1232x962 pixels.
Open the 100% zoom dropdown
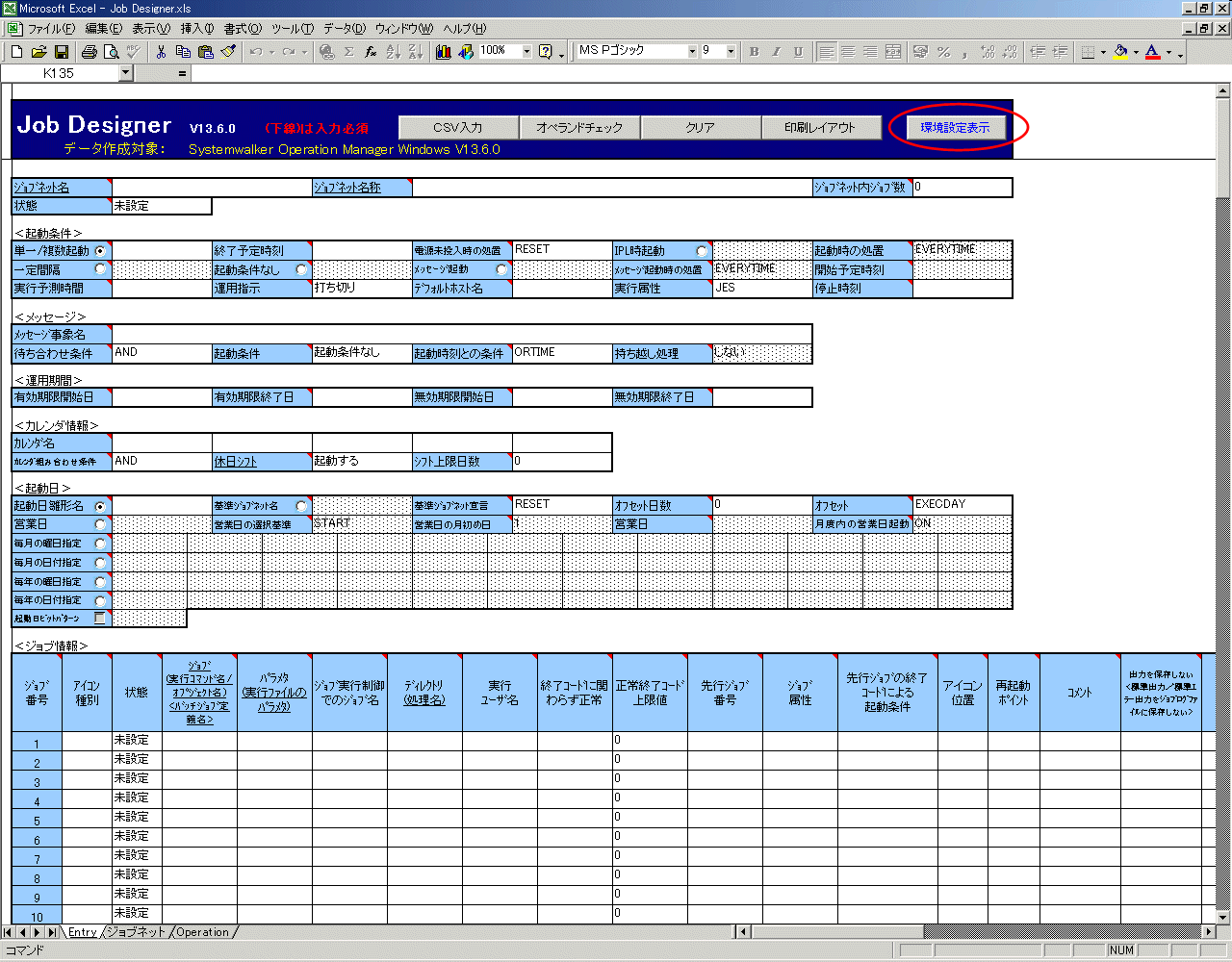[526, 52]
